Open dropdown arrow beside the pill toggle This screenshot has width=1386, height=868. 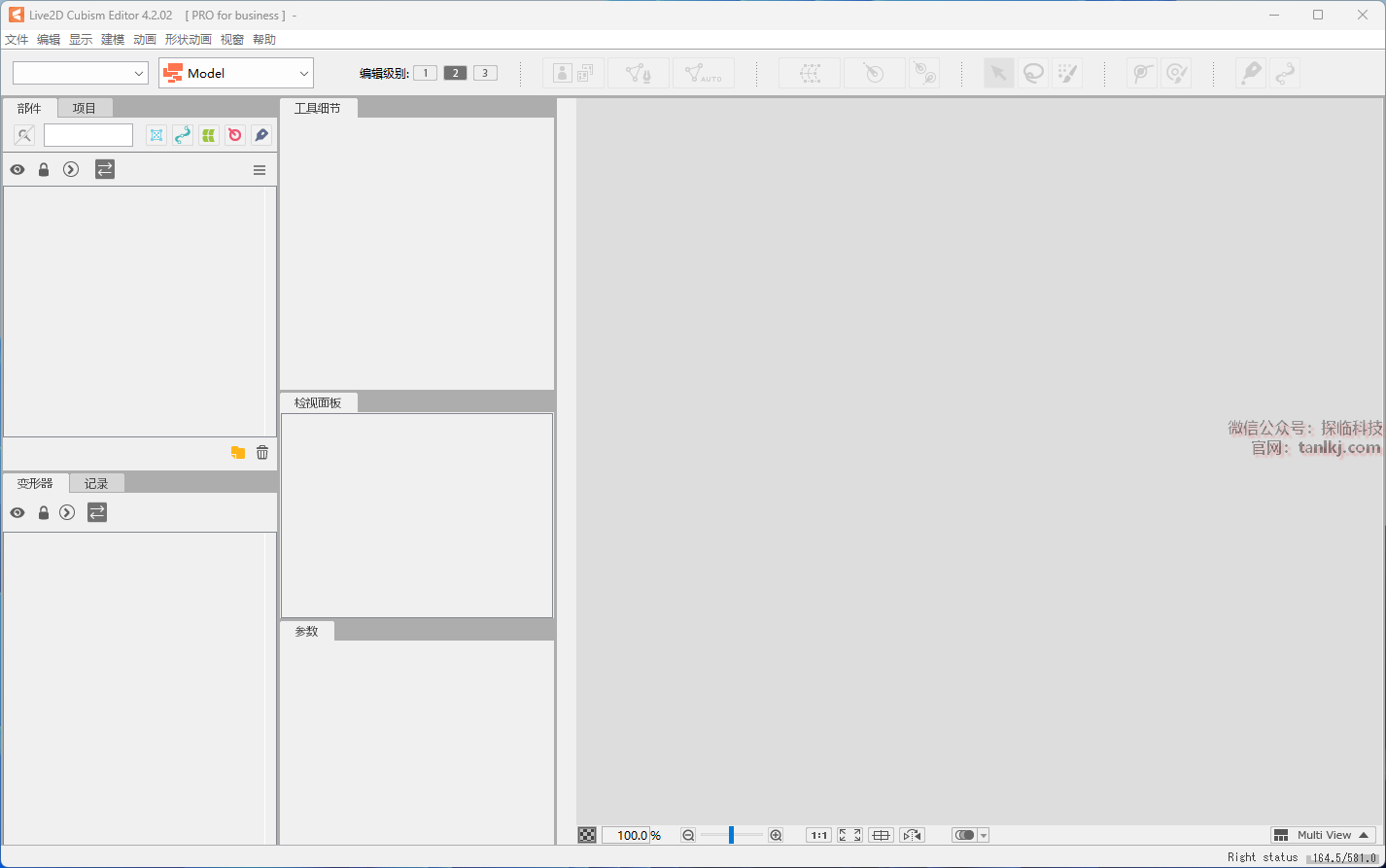point(984,835)
